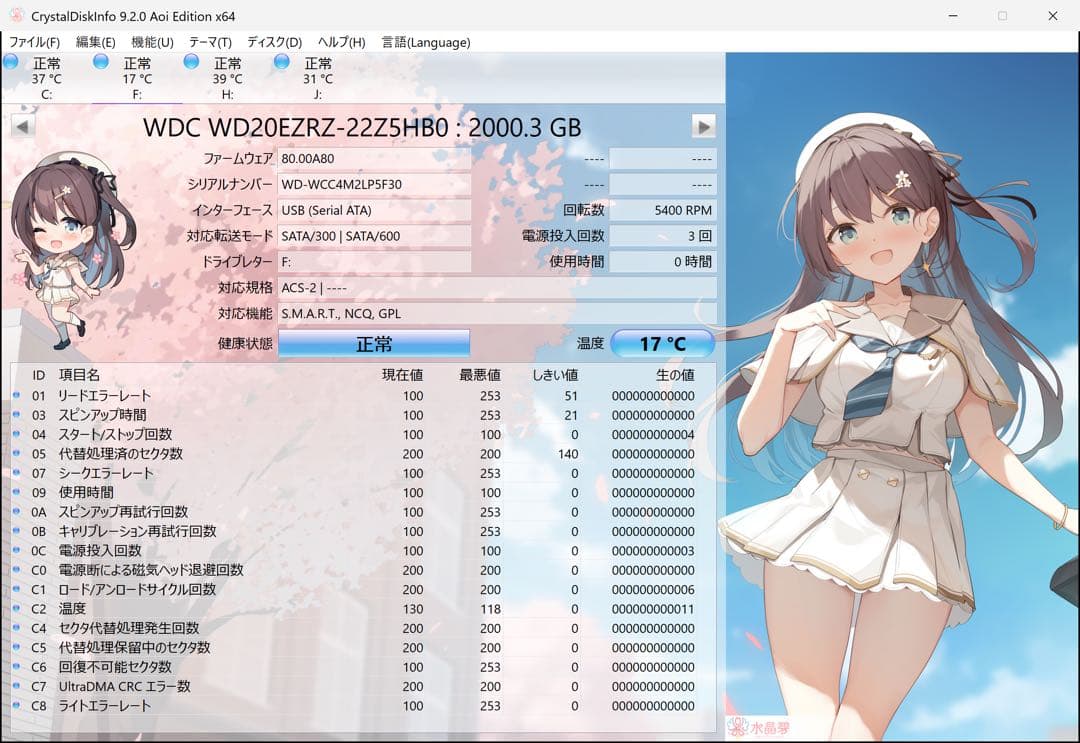Select row C4 セクタ代替処理発生回数
1080x743 pixels.
pos(363,629)
